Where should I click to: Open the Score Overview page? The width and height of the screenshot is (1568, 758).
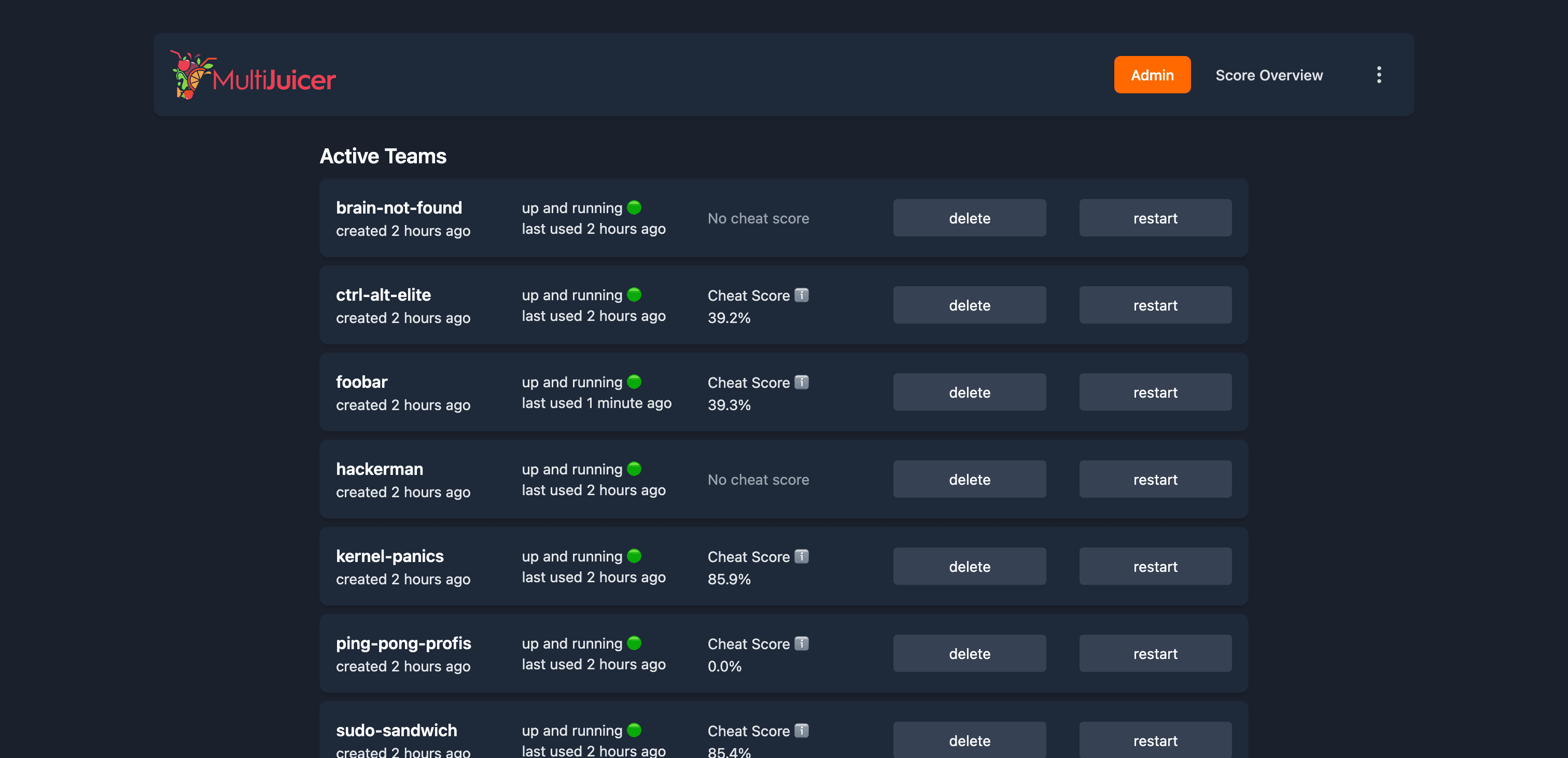click(x=1268, y=74)
